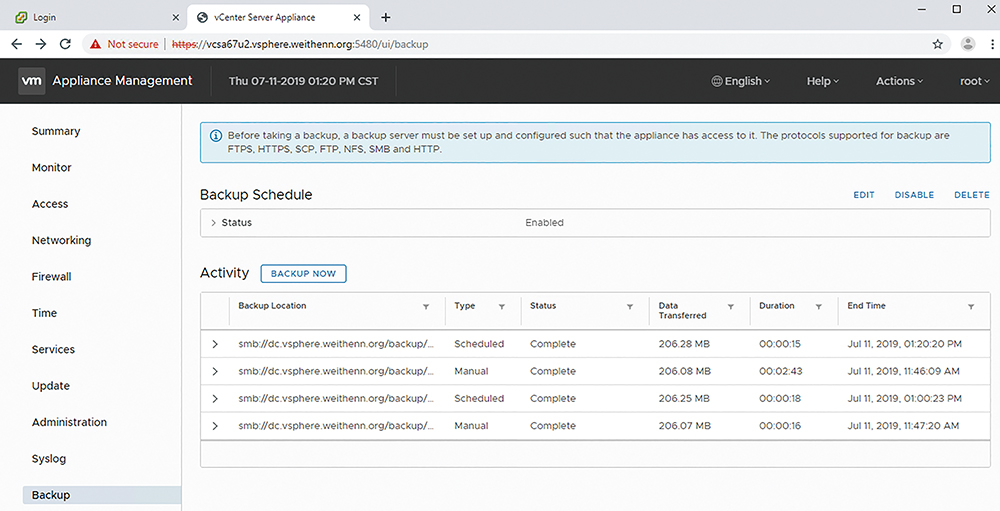Click the 206.08 MB data cell

pyautogui.click(x=684, y=371)
